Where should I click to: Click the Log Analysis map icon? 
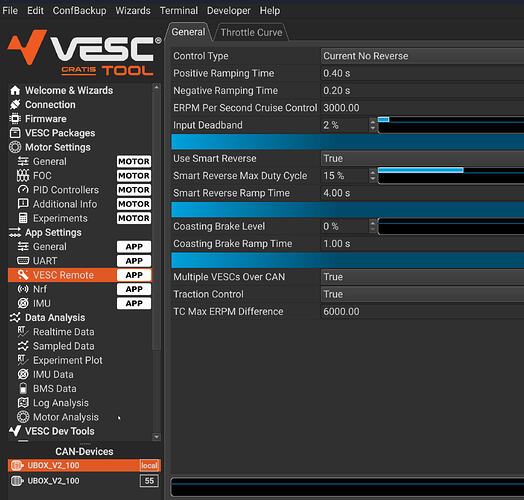(x=23, y=403)
